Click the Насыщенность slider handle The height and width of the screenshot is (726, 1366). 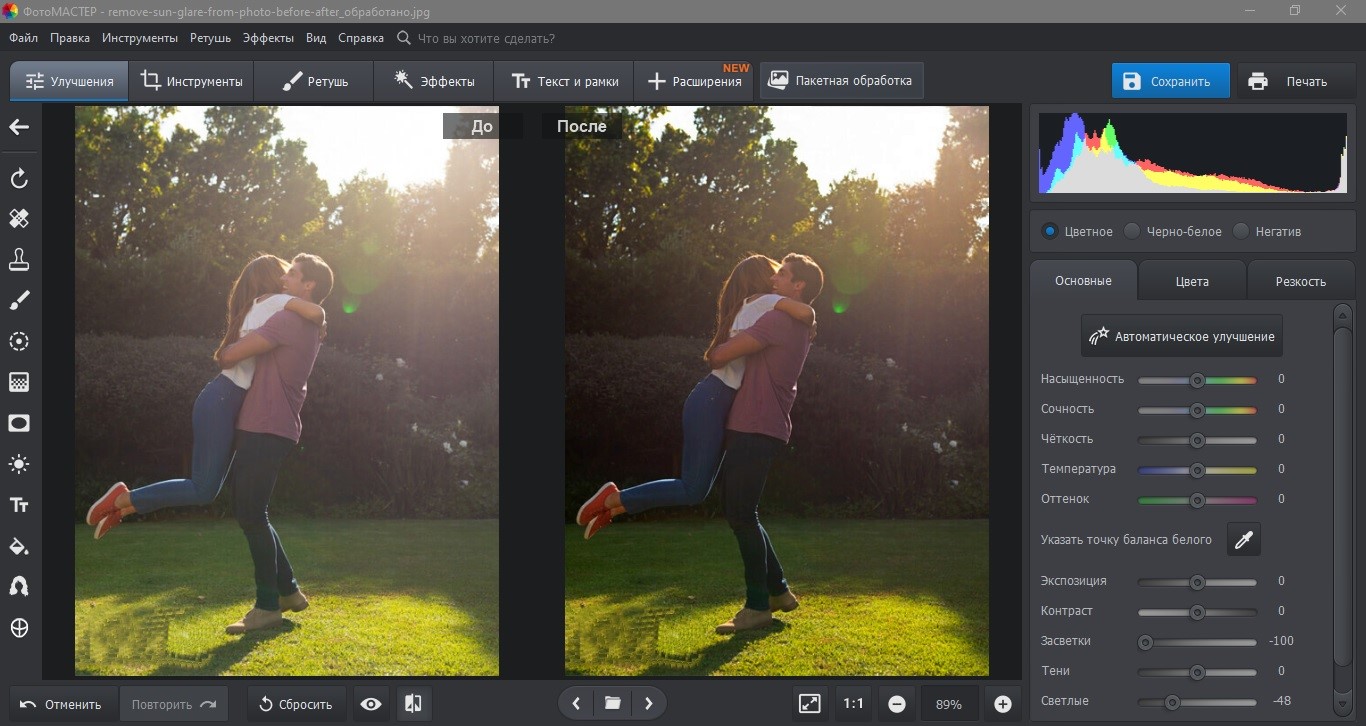click(1197, 380)
